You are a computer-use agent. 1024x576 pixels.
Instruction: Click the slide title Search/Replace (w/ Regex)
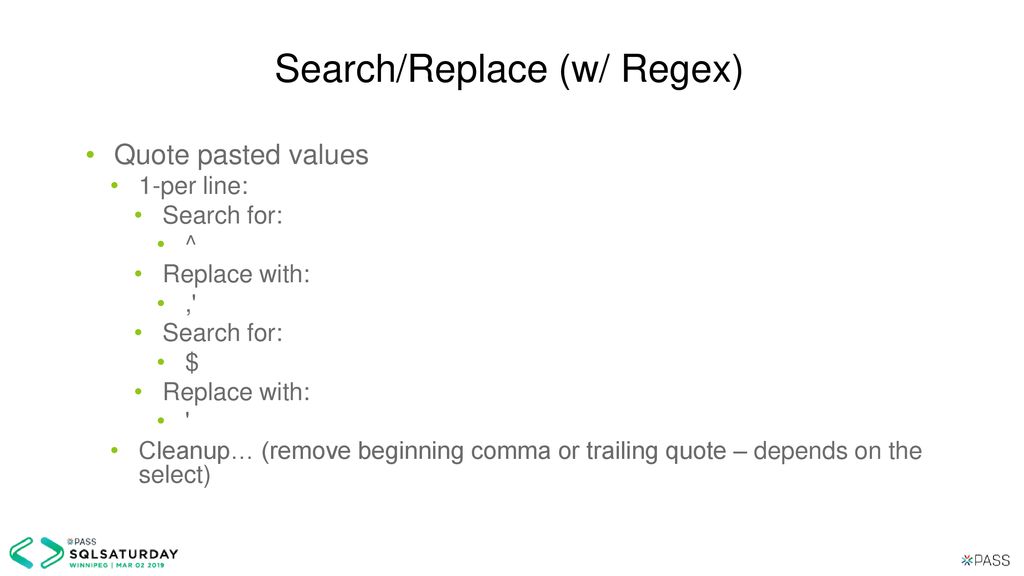click(x=509, y=69)
